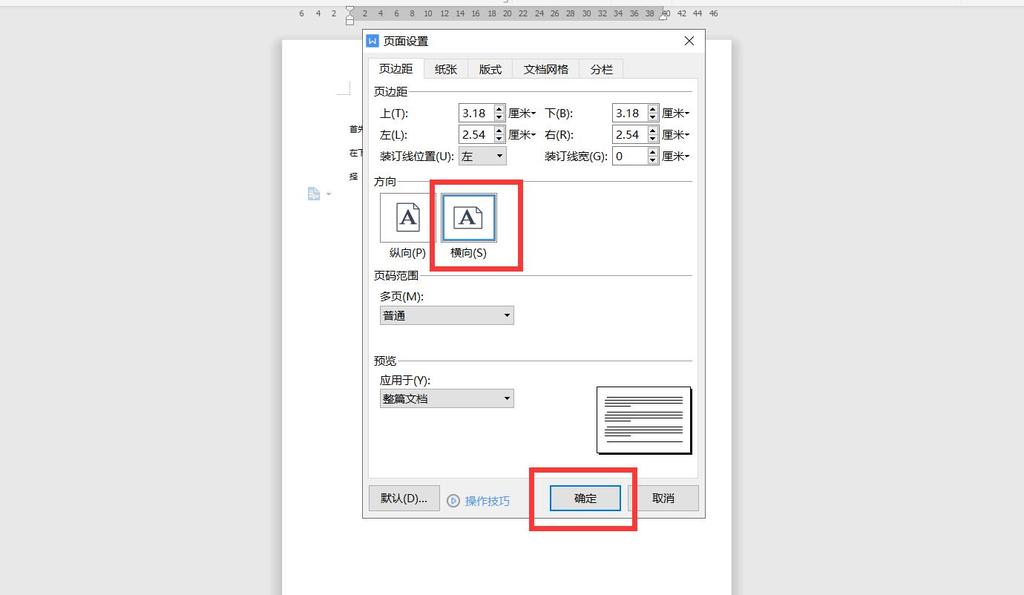1024x595 pixels.
Task: Open the 分栏 tab
Action: (601, 69)
